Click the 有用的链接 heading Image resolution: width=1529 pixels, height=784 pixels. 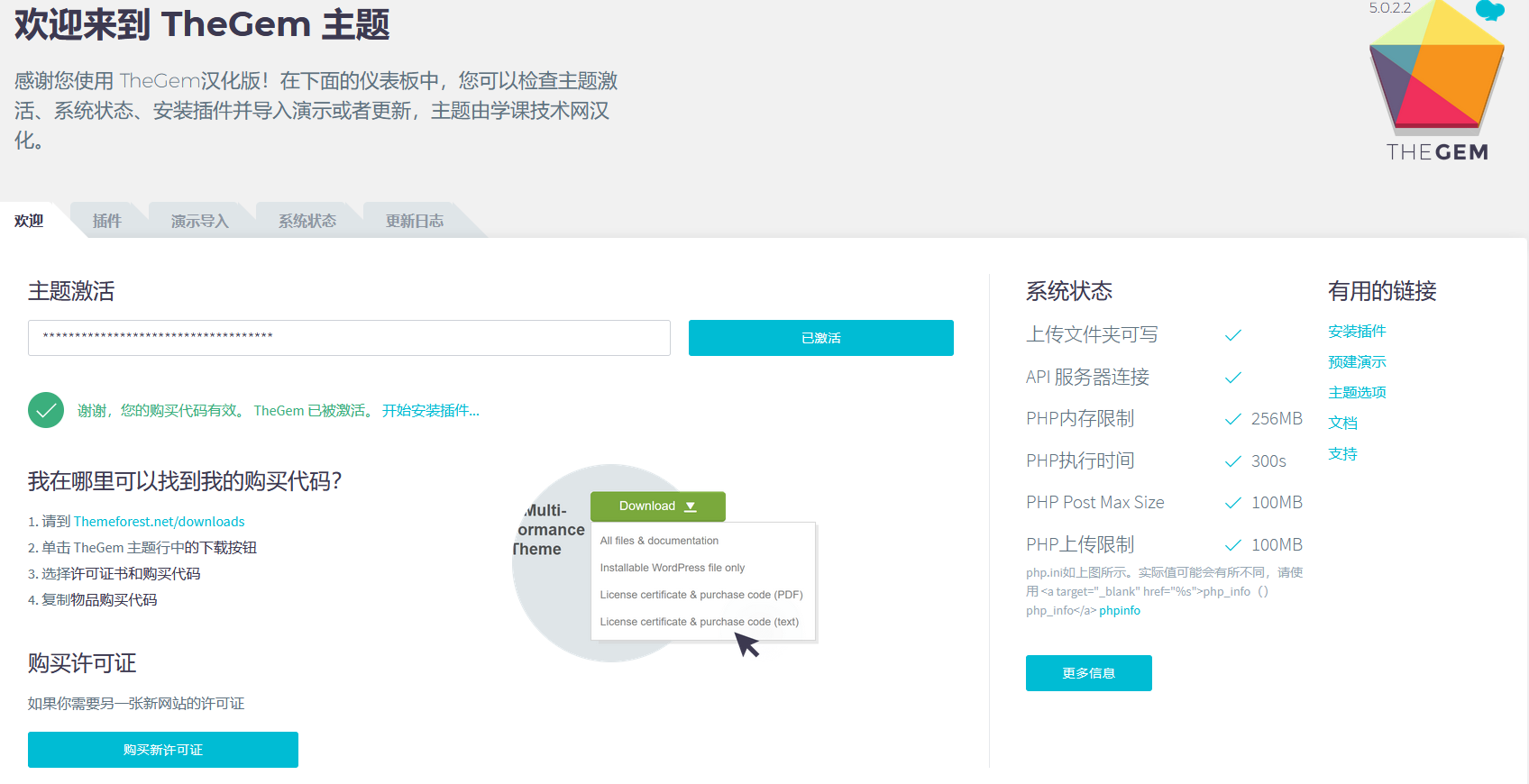click(x=1382, y=291)
